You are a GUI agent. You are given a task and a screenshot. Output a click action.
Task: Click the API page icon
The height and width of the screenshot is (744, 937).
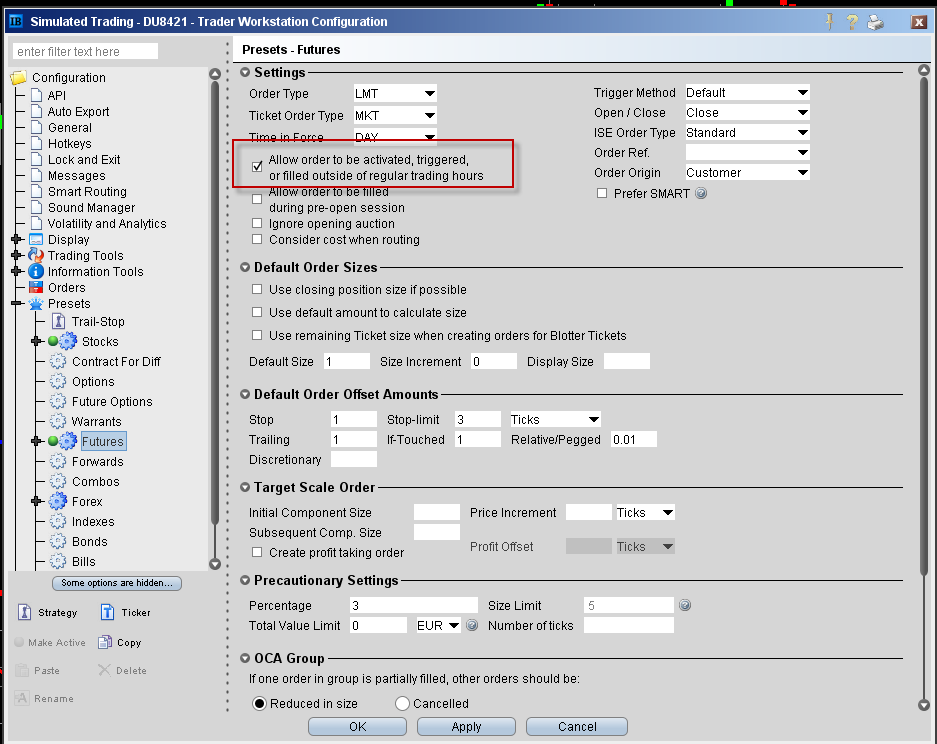(x=37, y=96)
